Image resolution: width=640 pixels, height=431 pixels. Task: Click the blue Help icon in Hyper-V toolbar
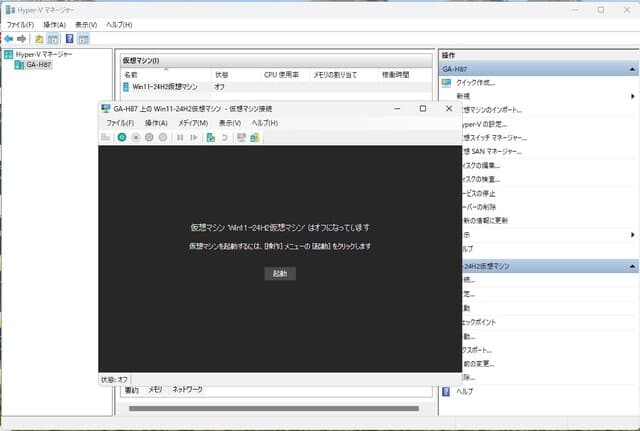[x=69, y=38]
